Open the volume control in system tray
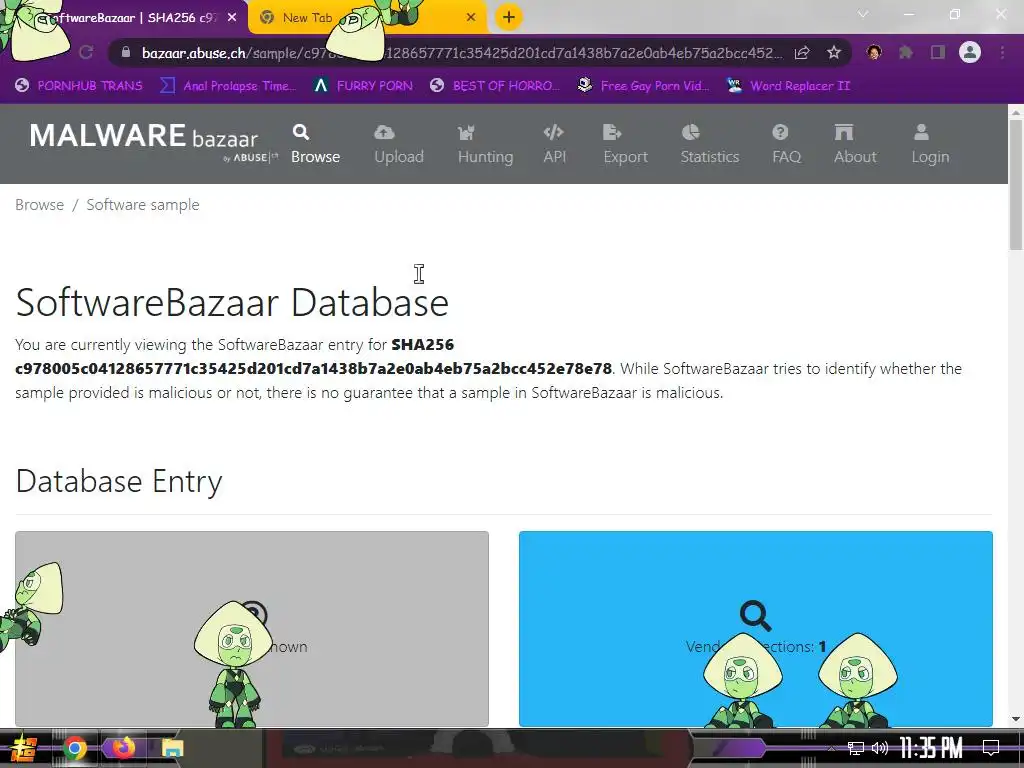 pos(880,748)
